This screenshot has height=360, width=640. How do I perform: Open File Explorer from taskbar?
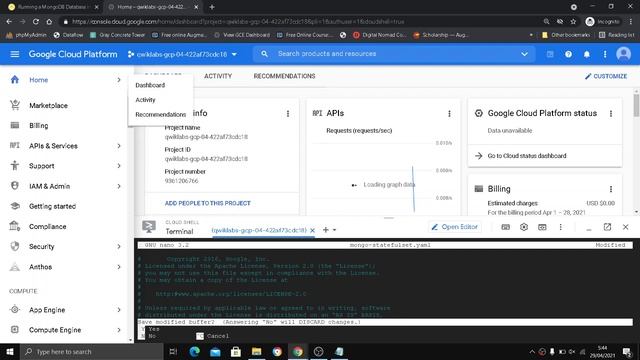coord(256,351)
